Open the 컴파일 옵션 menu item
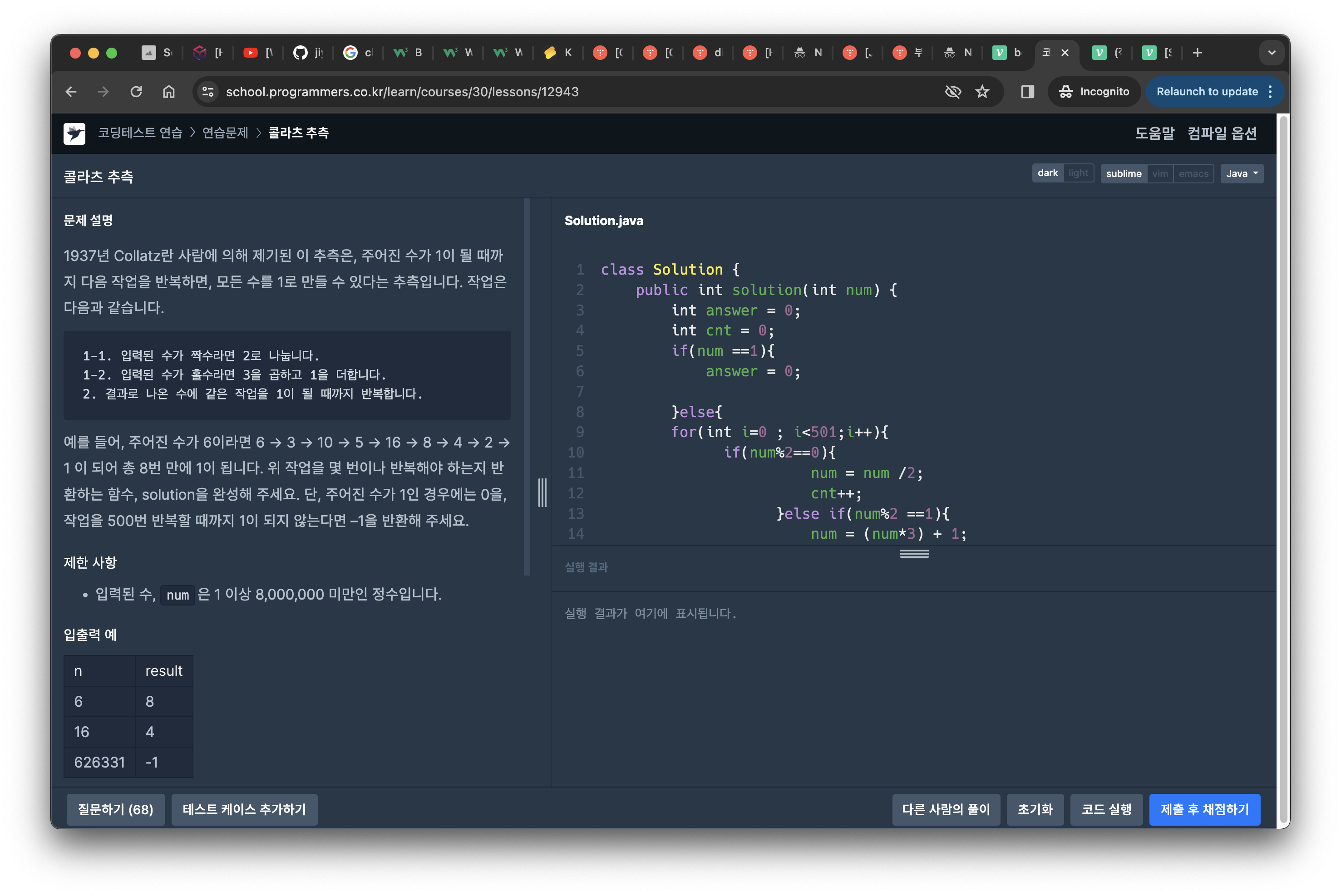 pos(1222,133)
